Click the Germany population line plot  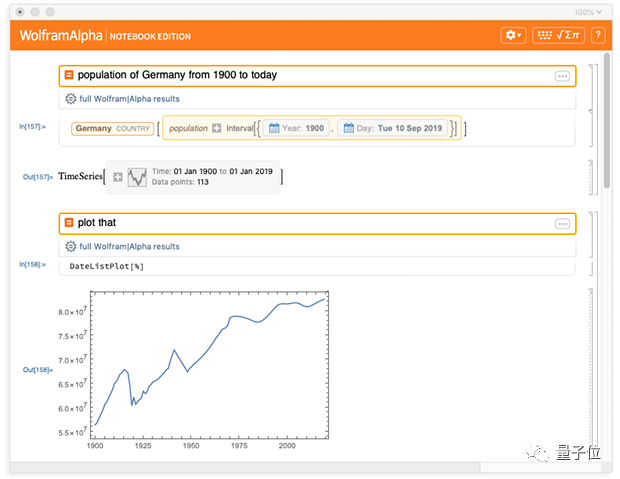pyautogui.click(x=210, y=365)
